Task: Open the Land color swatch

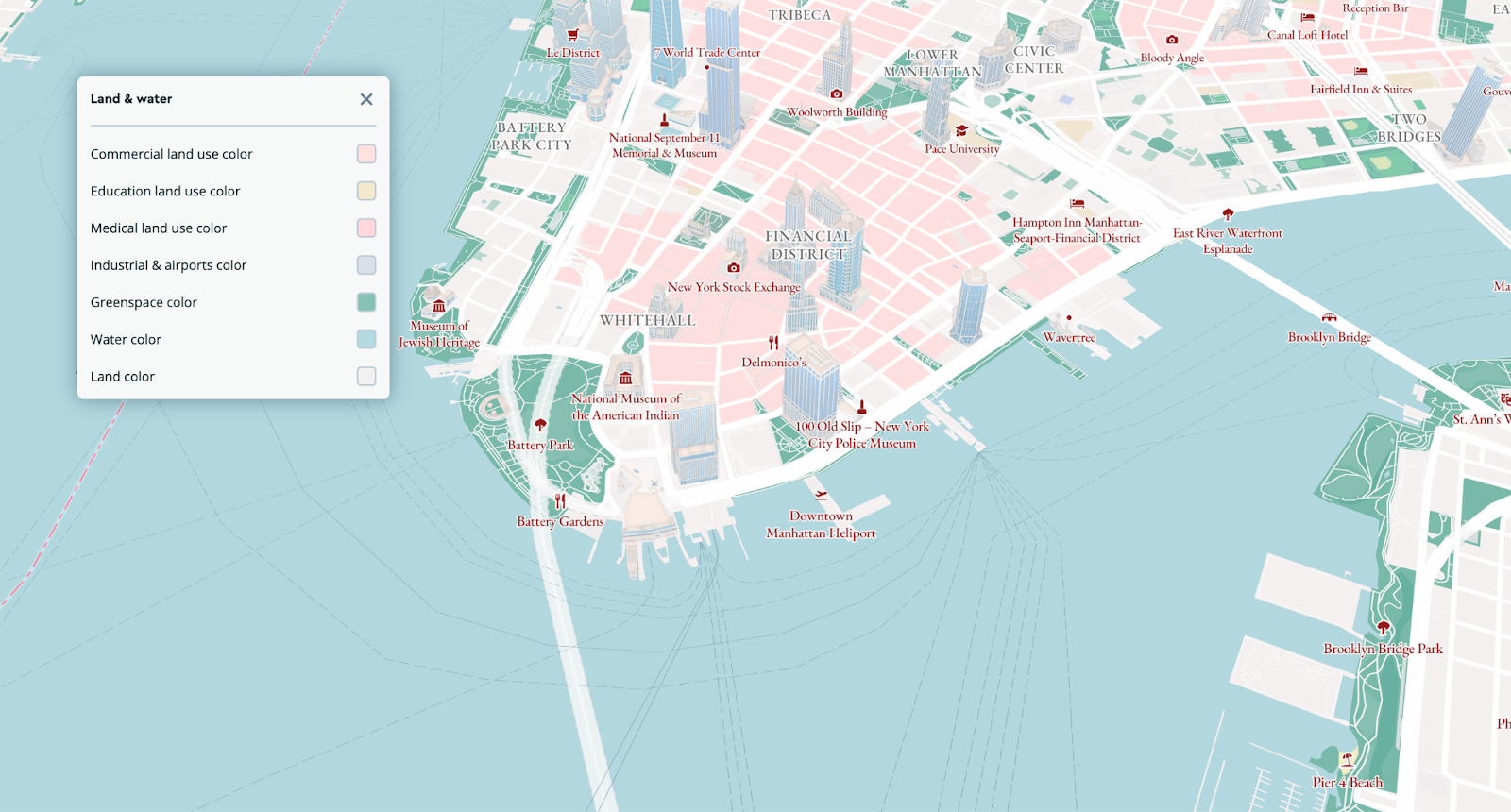Action: [x=366, y=376]
